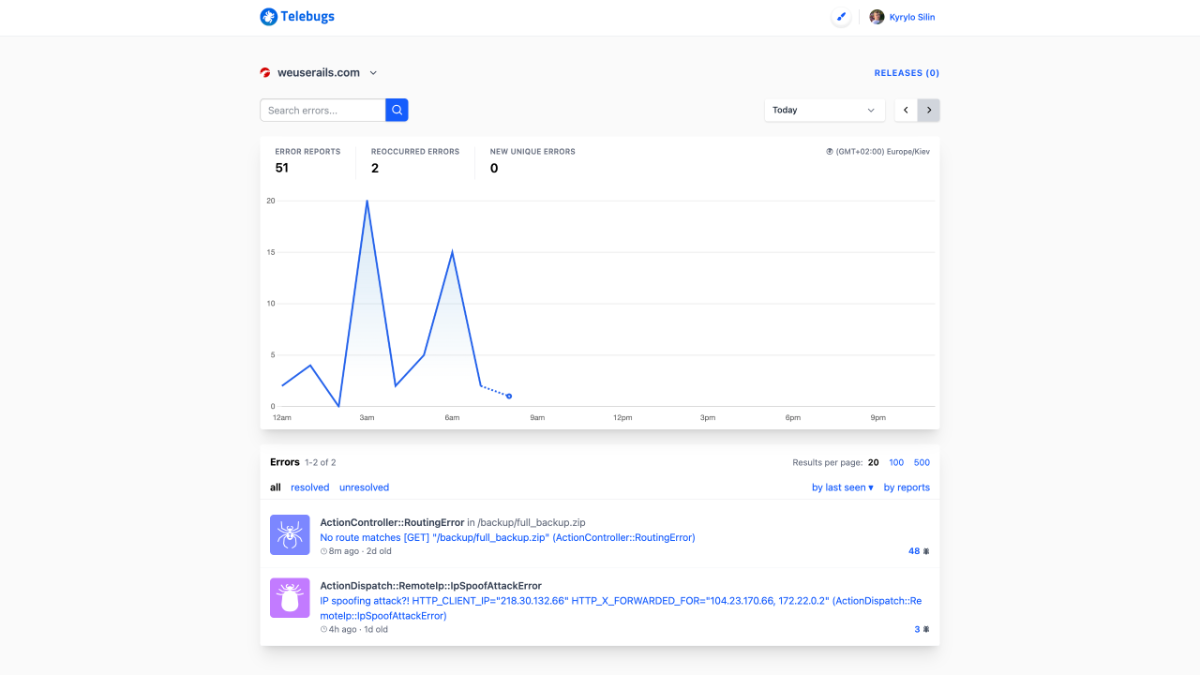Click the spider icon for RoutingError
The width and height of the screenshot is (1200, 675).
pyautogui.click(x=290, y=535)
